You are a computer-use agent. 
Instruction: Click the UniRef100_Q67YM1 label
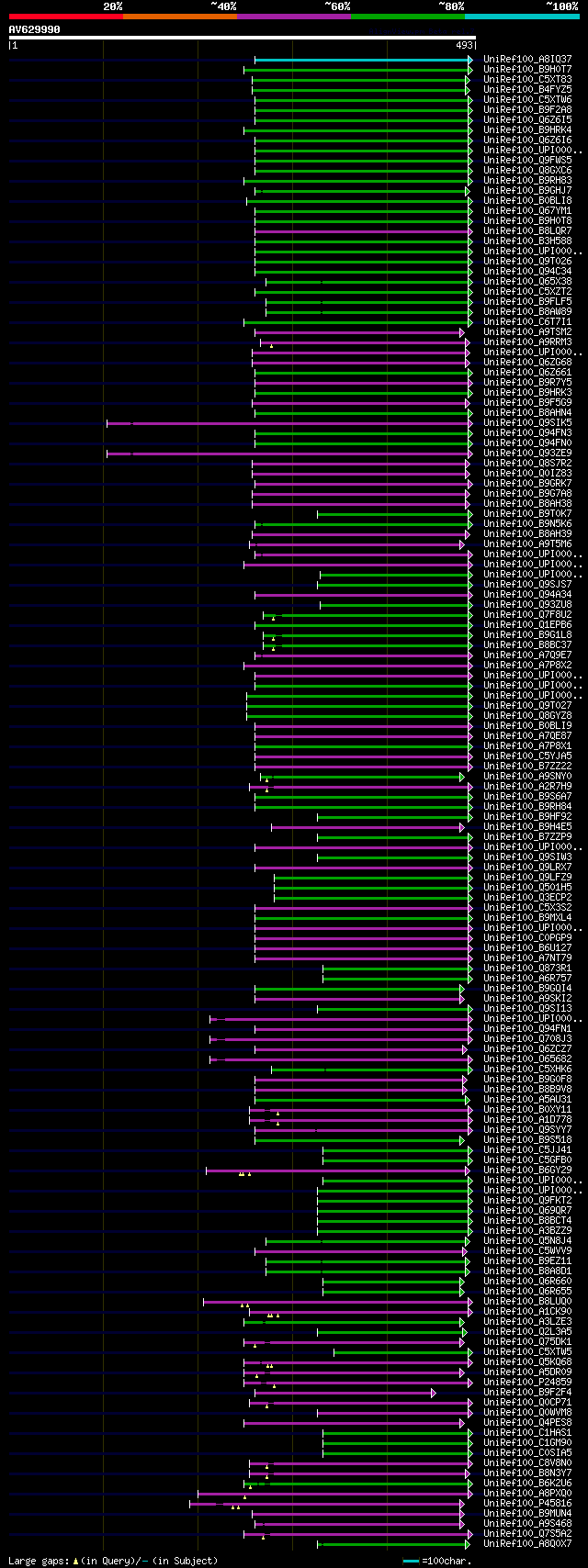coord(527,211)
